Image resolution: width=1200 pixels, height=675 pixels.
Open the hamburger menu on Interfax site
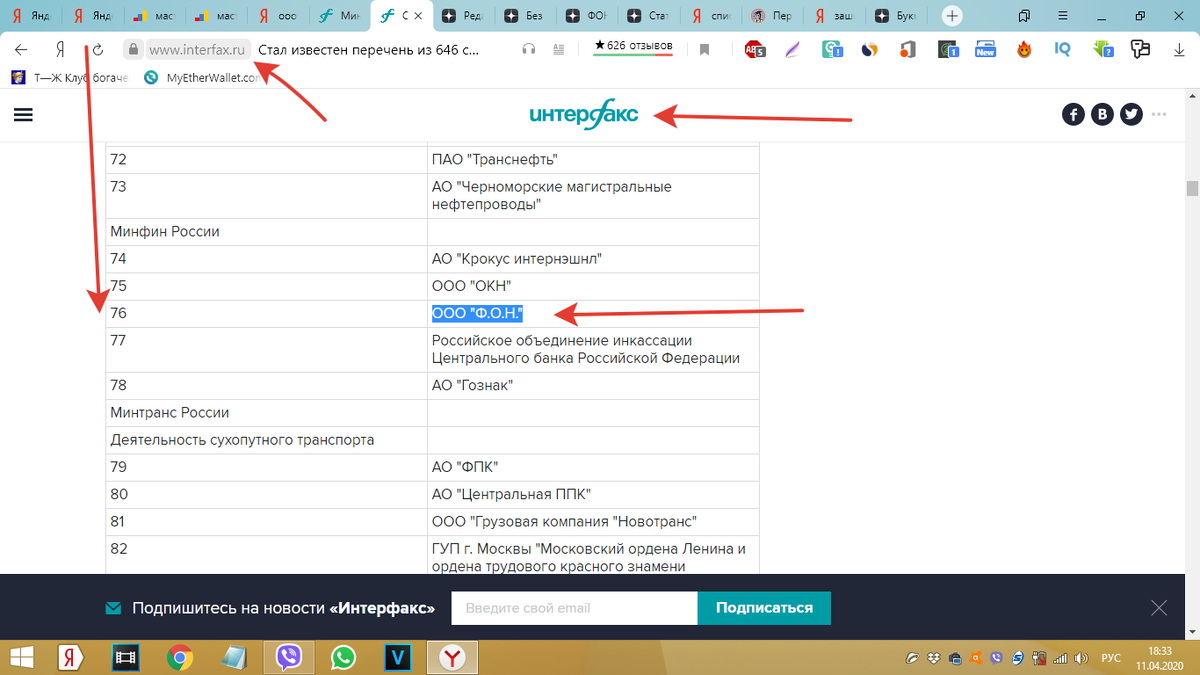[x=24, y=115]
